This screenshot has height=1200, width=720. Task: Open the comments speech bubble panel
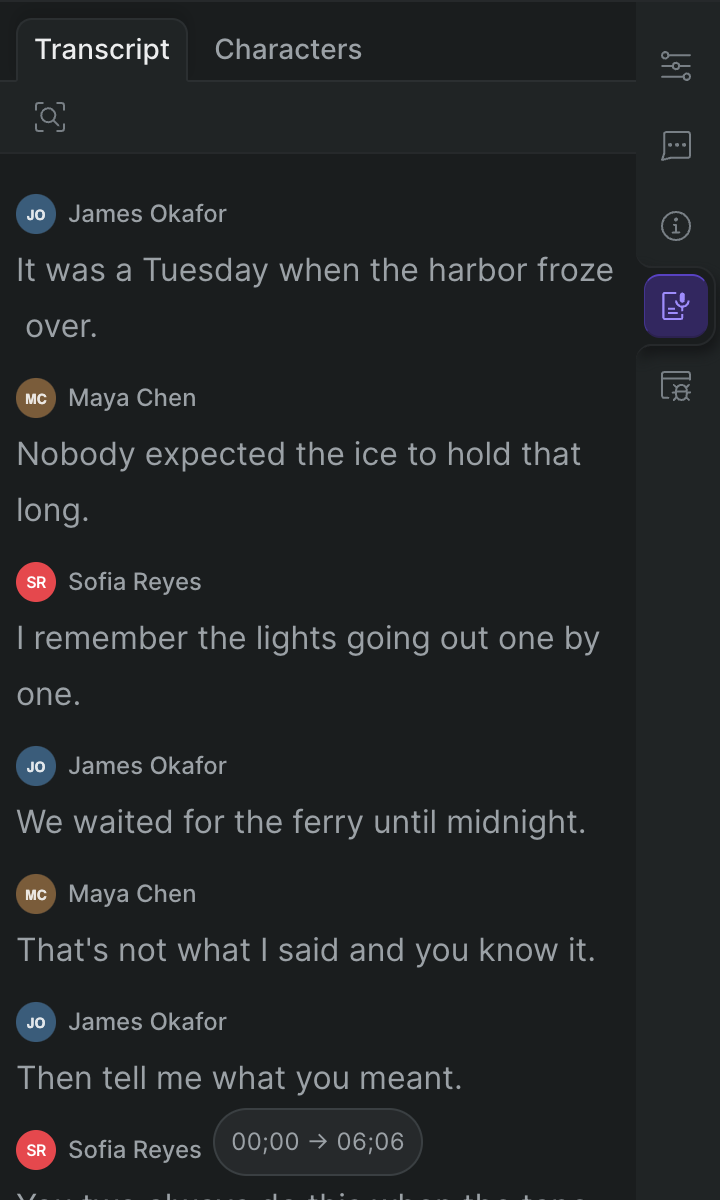[676, 146]
